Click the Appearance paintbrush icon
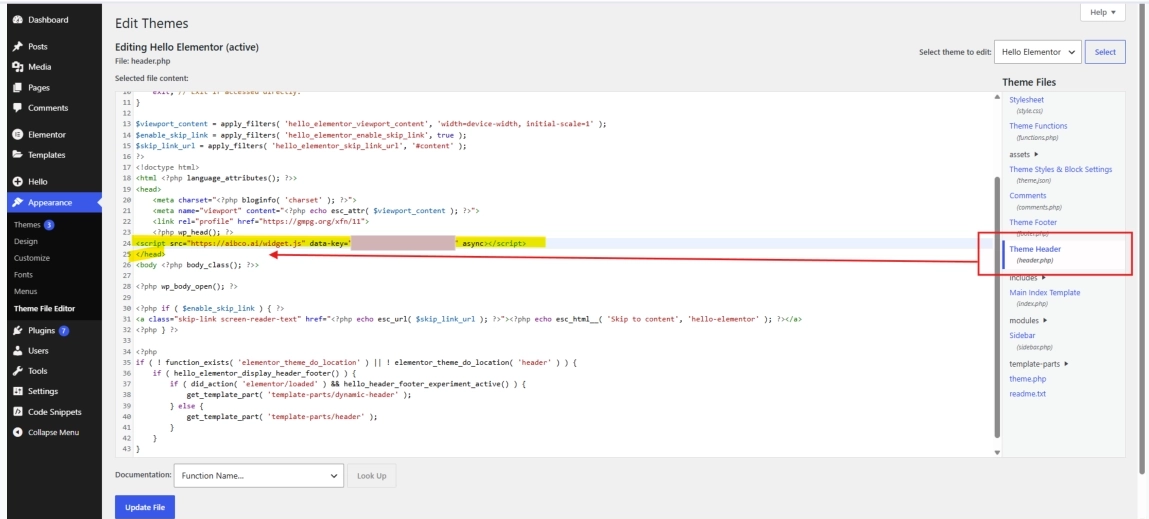 (18, 202)
